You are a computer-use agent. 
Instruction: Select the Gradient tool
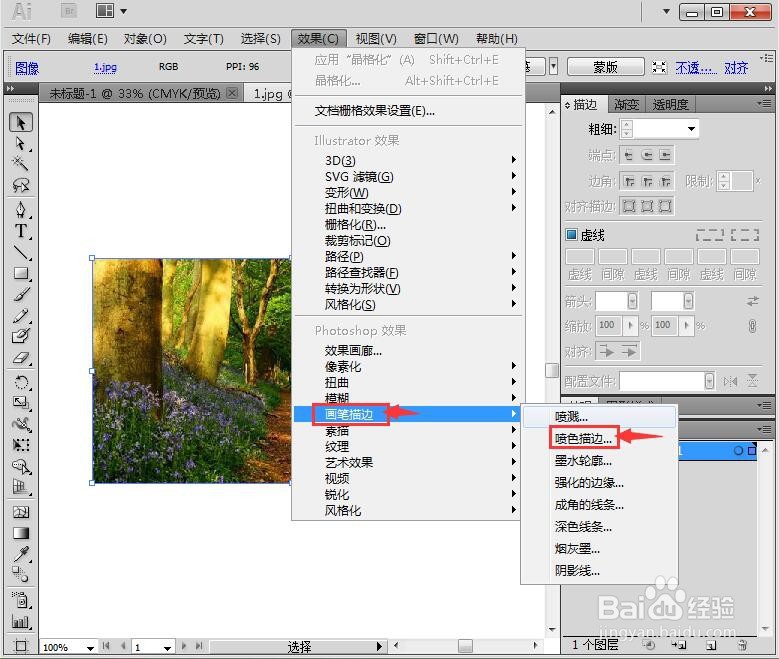pos(20,533)
